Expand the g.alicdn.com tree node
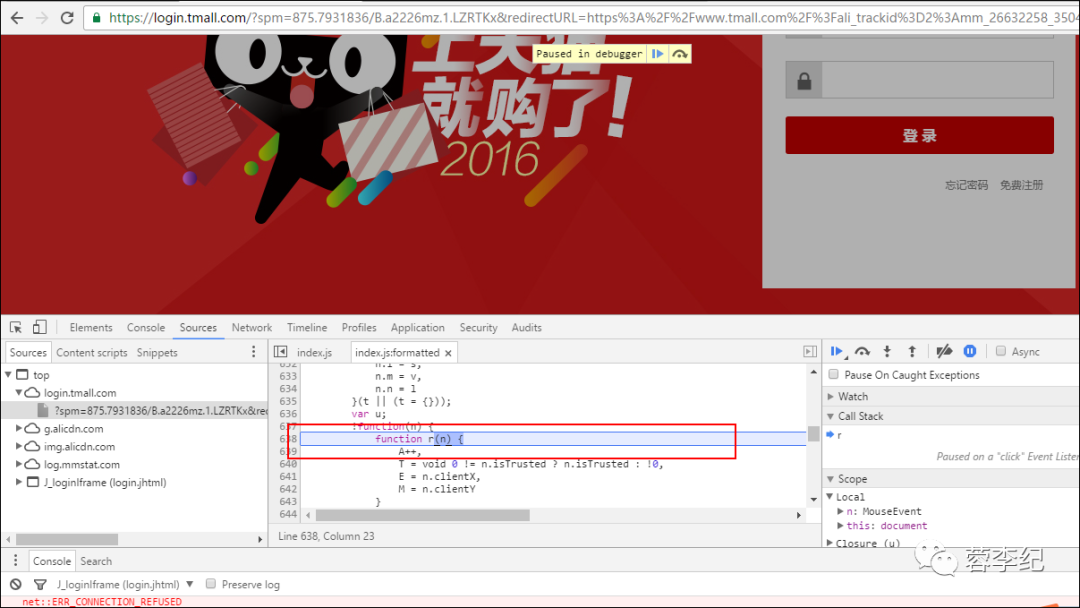This screenshot has height=608, width=1080. point(19,428)
